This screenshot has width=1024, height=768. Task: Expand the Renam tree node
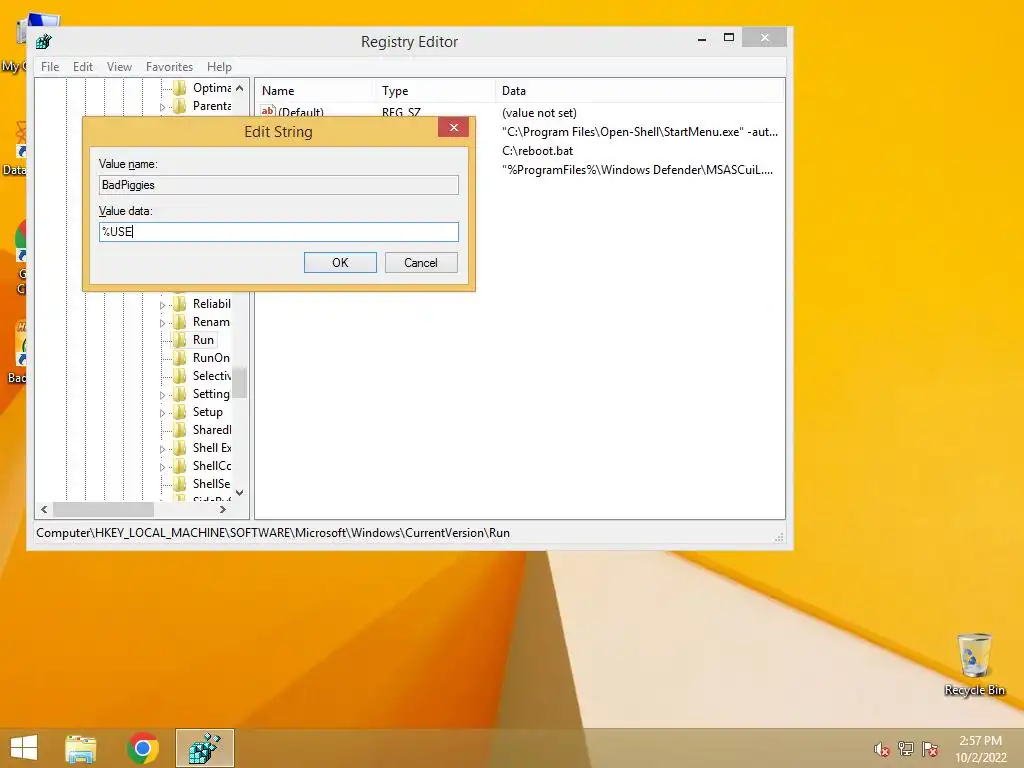(x=163, y=323)
